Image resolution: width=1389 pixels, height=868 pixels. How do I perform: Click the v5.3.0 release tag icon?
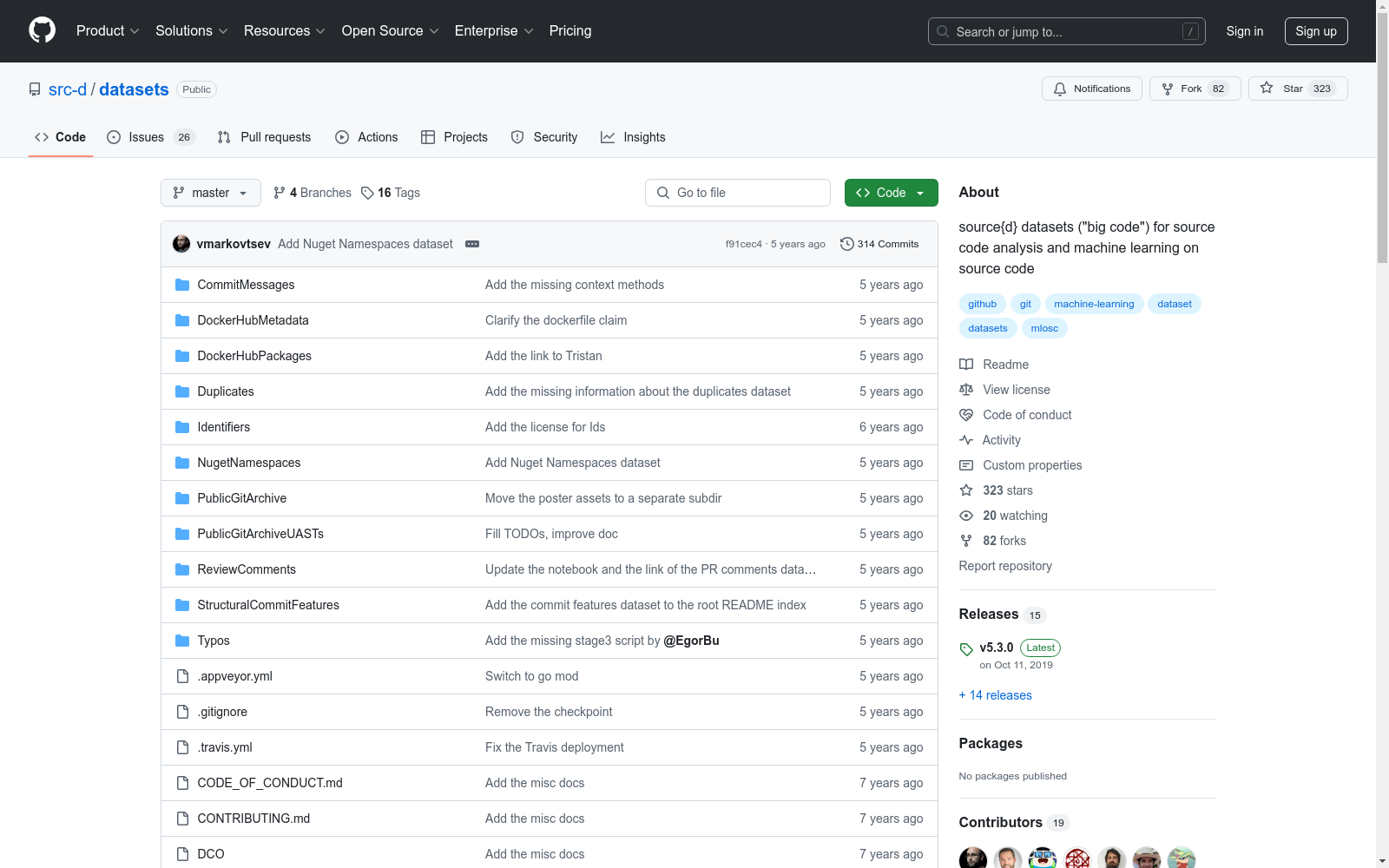tap(966, 648)
